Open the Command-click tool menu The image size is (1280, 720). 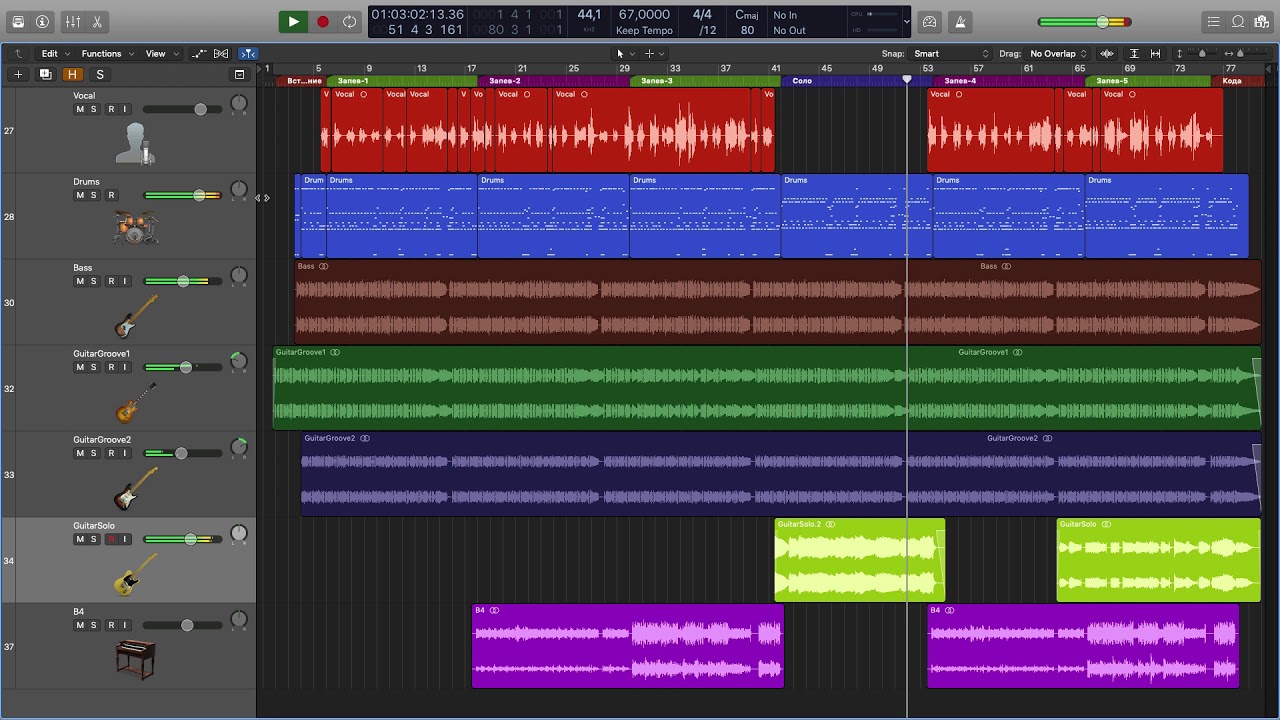[654, 53]
